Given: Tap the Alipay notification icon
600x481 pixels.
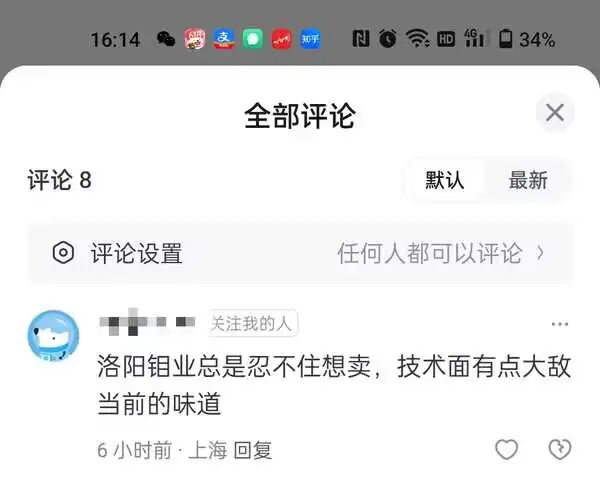Looking at the screenshot, I should point(224,39).
